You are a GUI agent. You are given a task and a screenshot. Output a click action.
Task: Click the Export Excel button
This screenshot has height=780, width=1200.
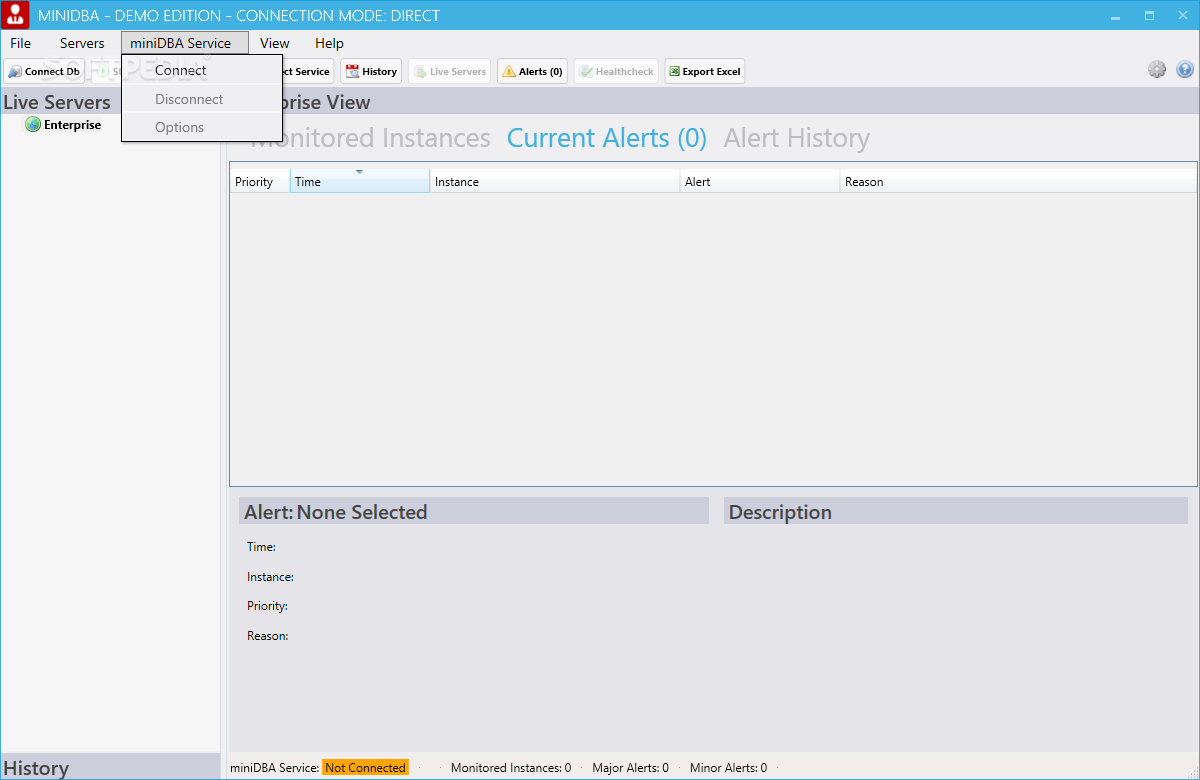[x=705, y=71]
